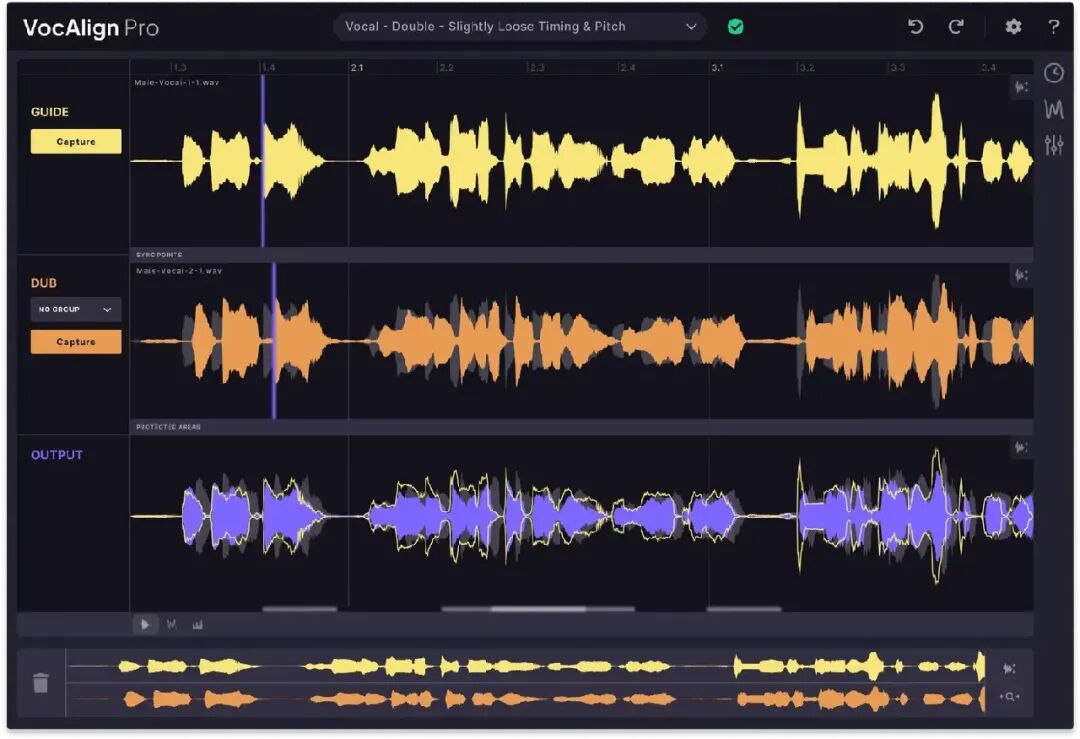This screenshot has height=739, width=1080.
Task: Click the ruler at marker 3.3
Action: coord(897,67)
